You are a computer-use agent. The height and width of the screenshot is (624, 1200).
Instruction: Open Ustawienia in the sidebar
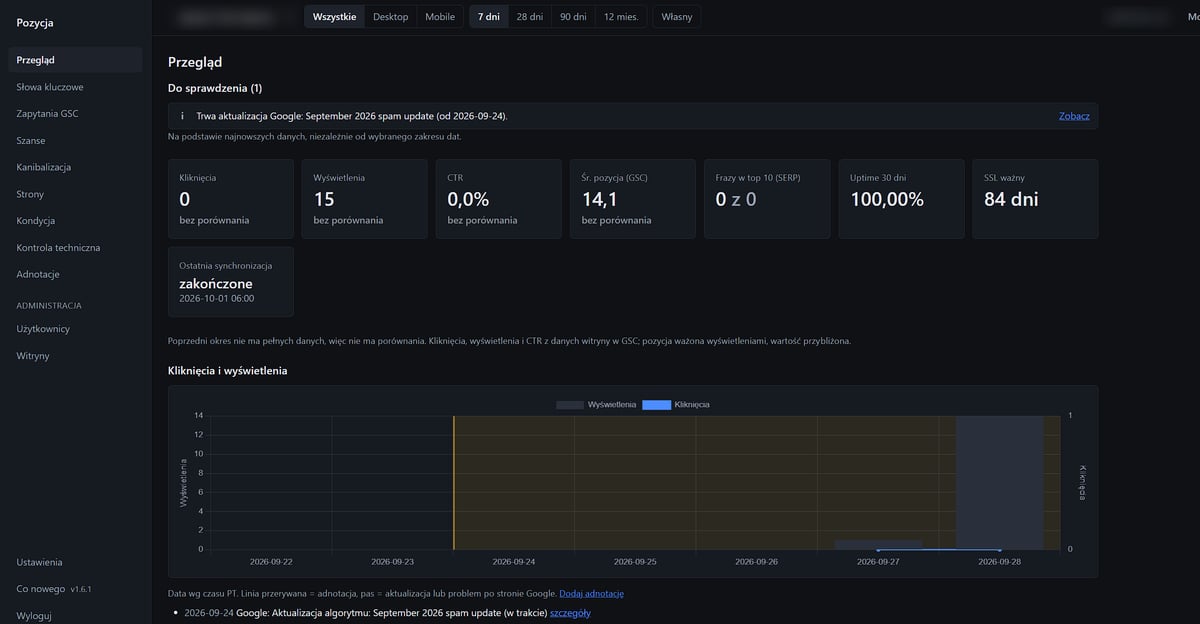tap(76, 562)
